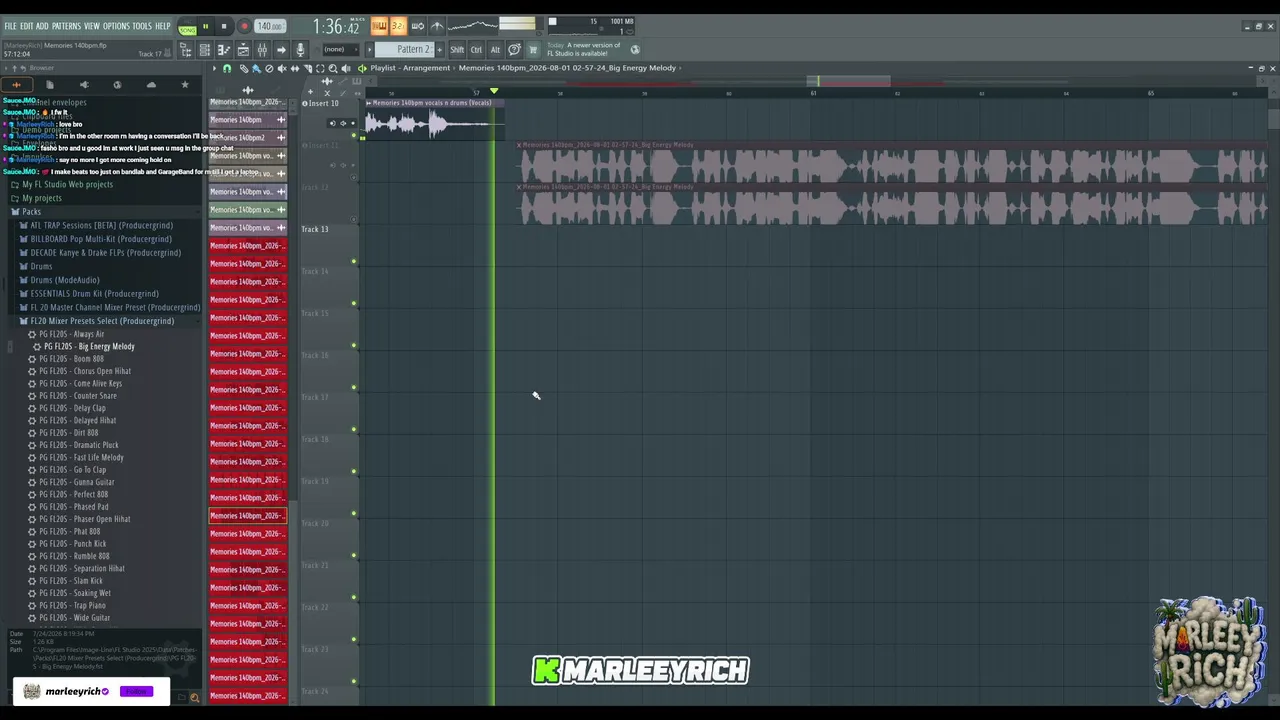This screenshot has width=1280, height=720.
Task: Select the Playback speaker tool in playlist
Action: point(346,68)
